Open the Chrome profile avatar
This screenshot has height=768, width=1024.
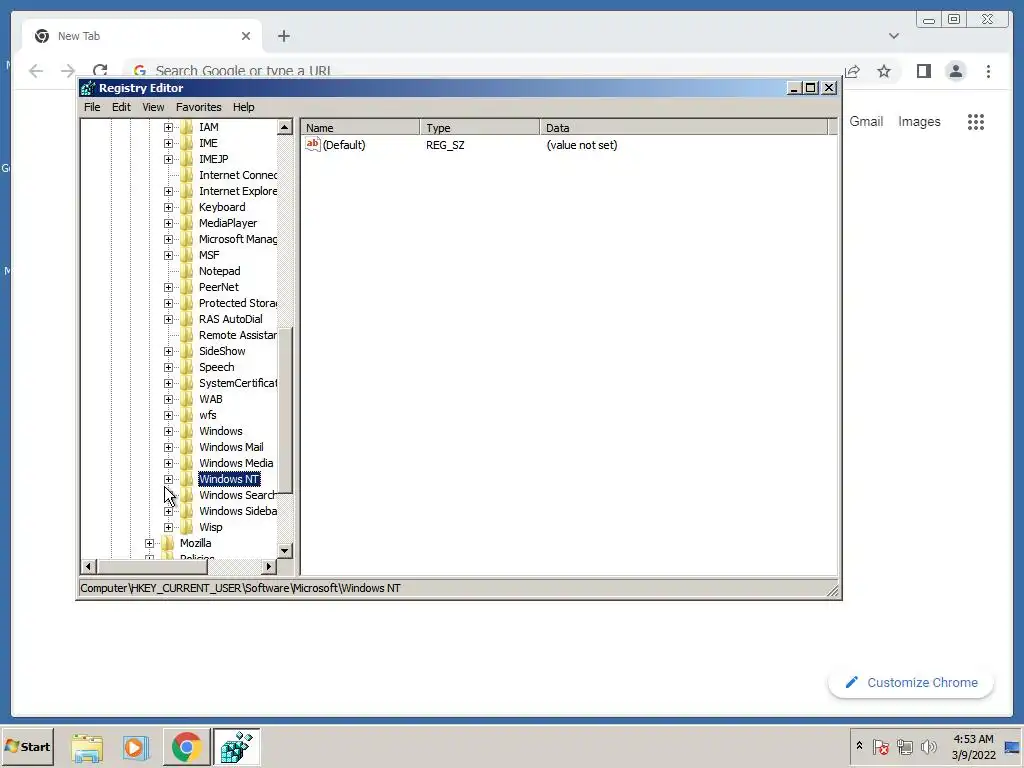tap(956, 71)
